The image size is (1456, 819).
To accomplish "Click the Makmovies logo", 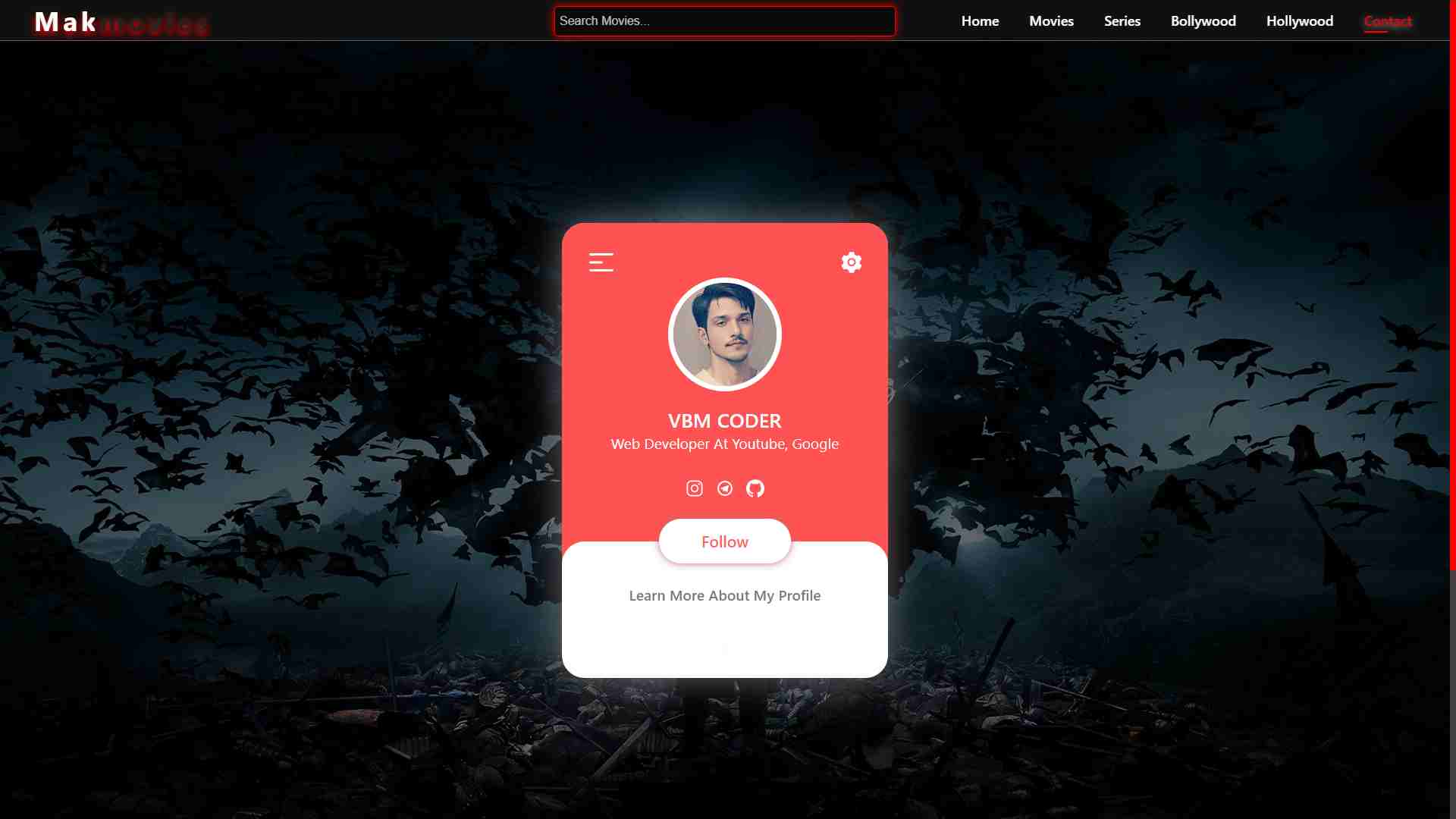I will click(120, 20).
